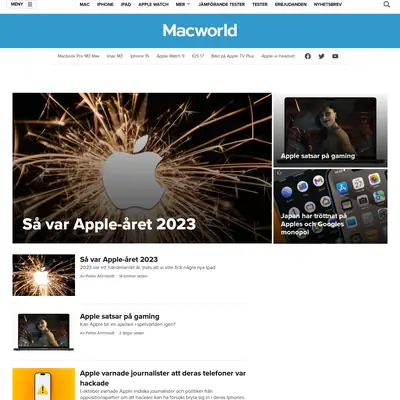The height and width of the screenshot is (400, 400).
Task: Open headline Apple varnade journalister att deras telefoner
Action: (163, 378)
